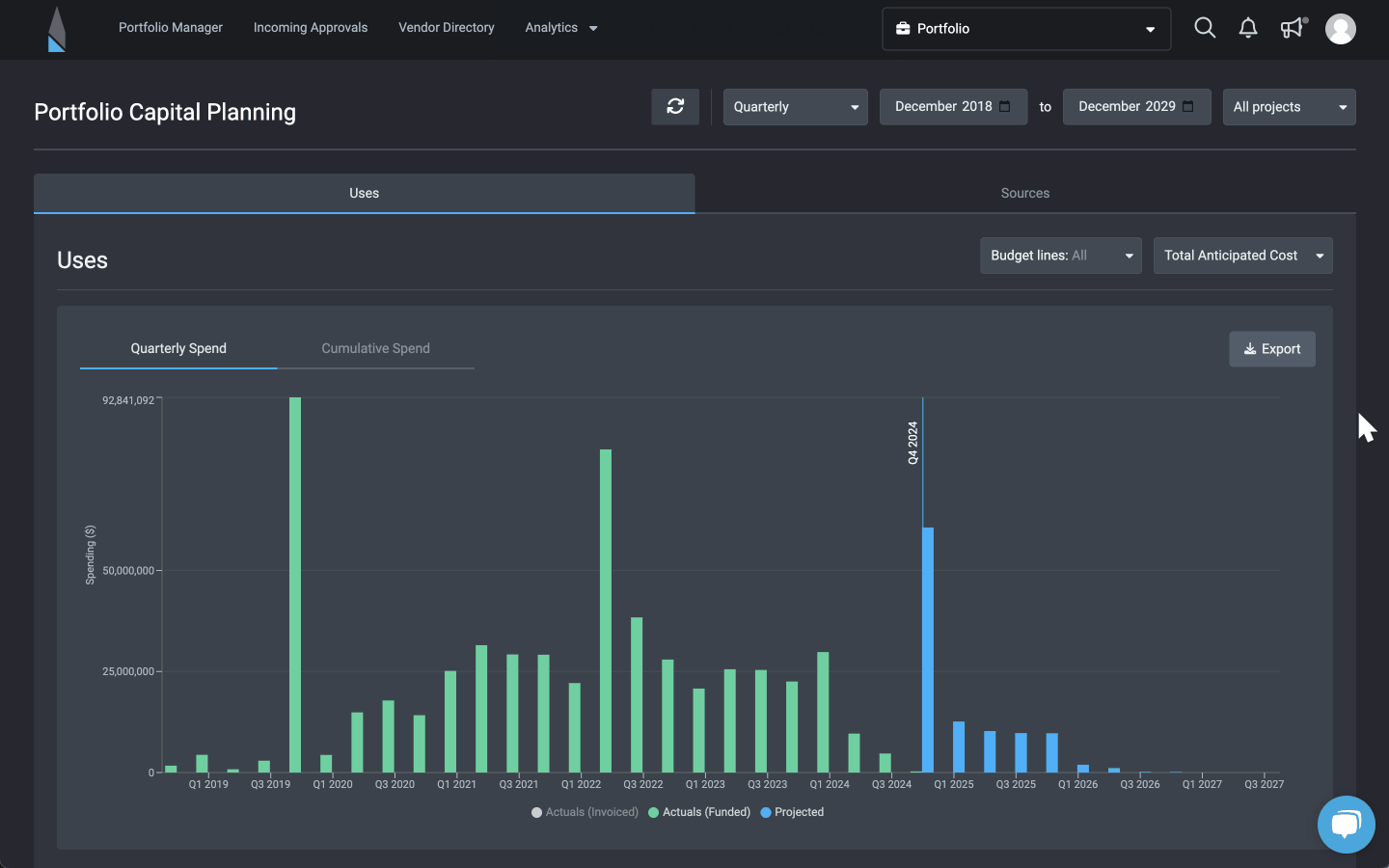The height and width of the screenshot is (868, 1389).
Task: Click the Spending ($) axis title
Action: coord(91,555)
